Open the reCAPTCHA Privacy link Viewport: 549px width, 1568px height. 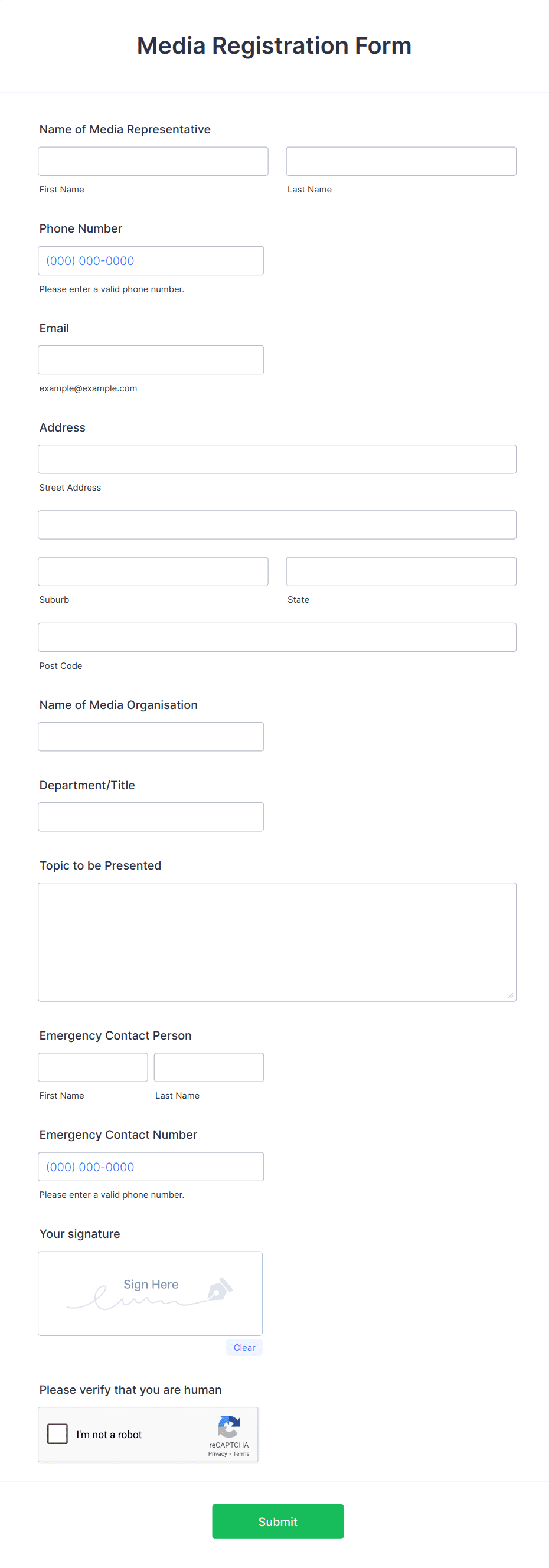coord(217,1453)
